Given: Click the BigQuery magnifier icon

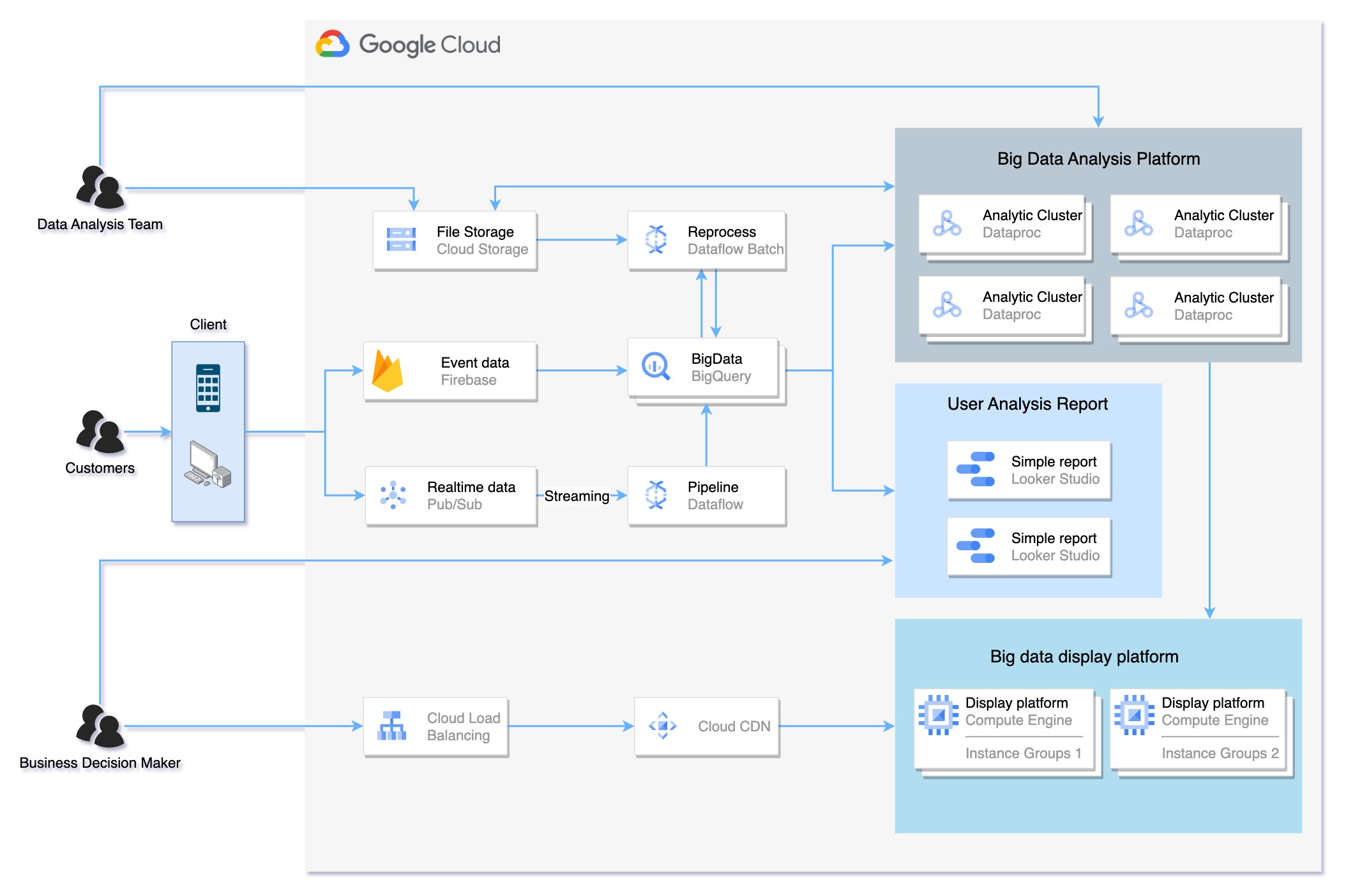Looking at the screenshot, I should click(x=656, y=366).
